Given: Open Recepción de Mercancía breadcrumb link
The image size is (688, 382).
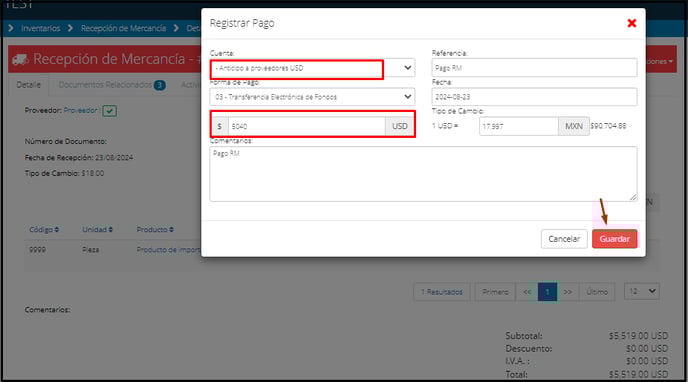Looking at the screenshot, I should (123, 29).
